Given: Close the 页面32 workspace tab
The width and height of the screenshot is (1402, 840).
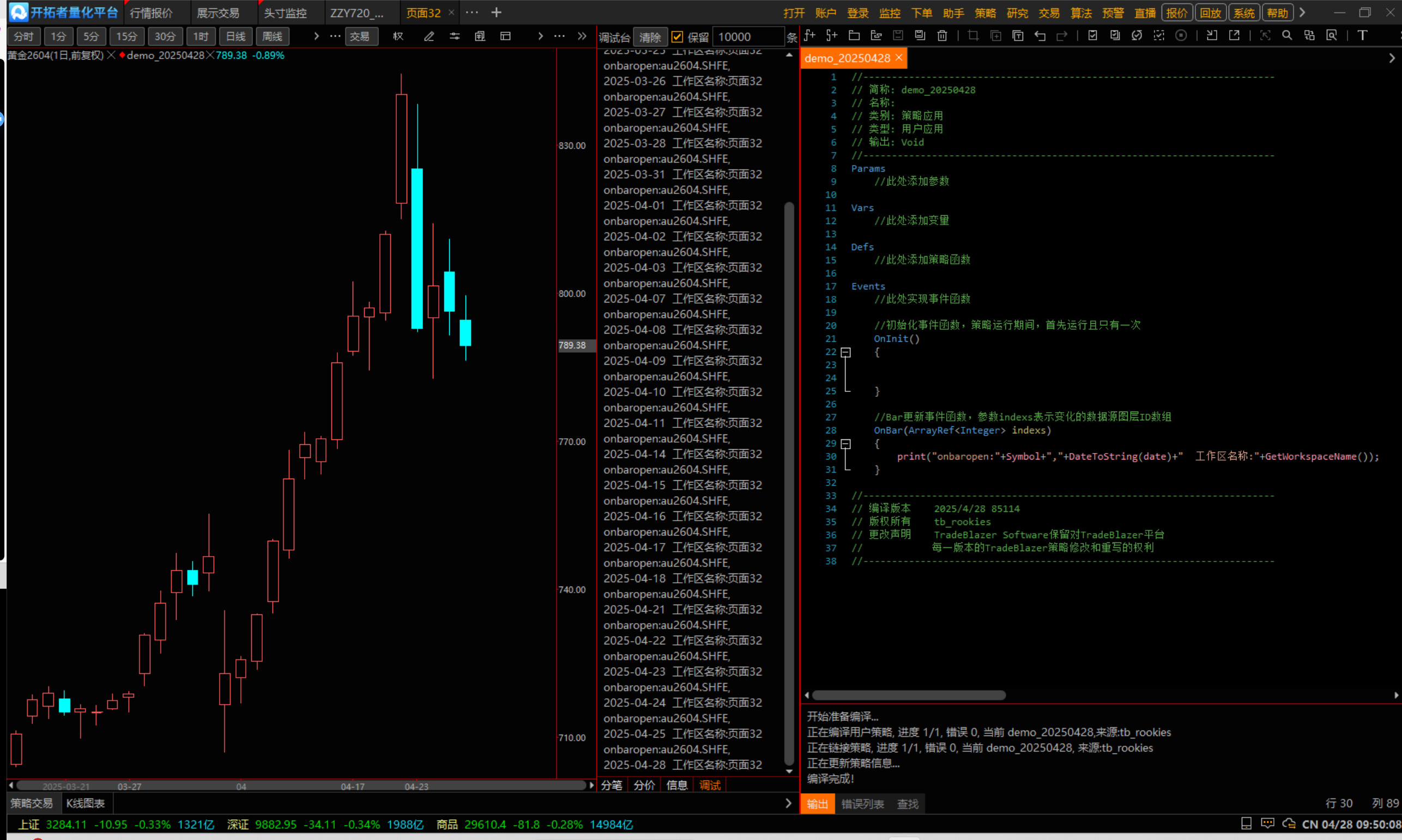Looking at the screenshot, I should [451, 13].
